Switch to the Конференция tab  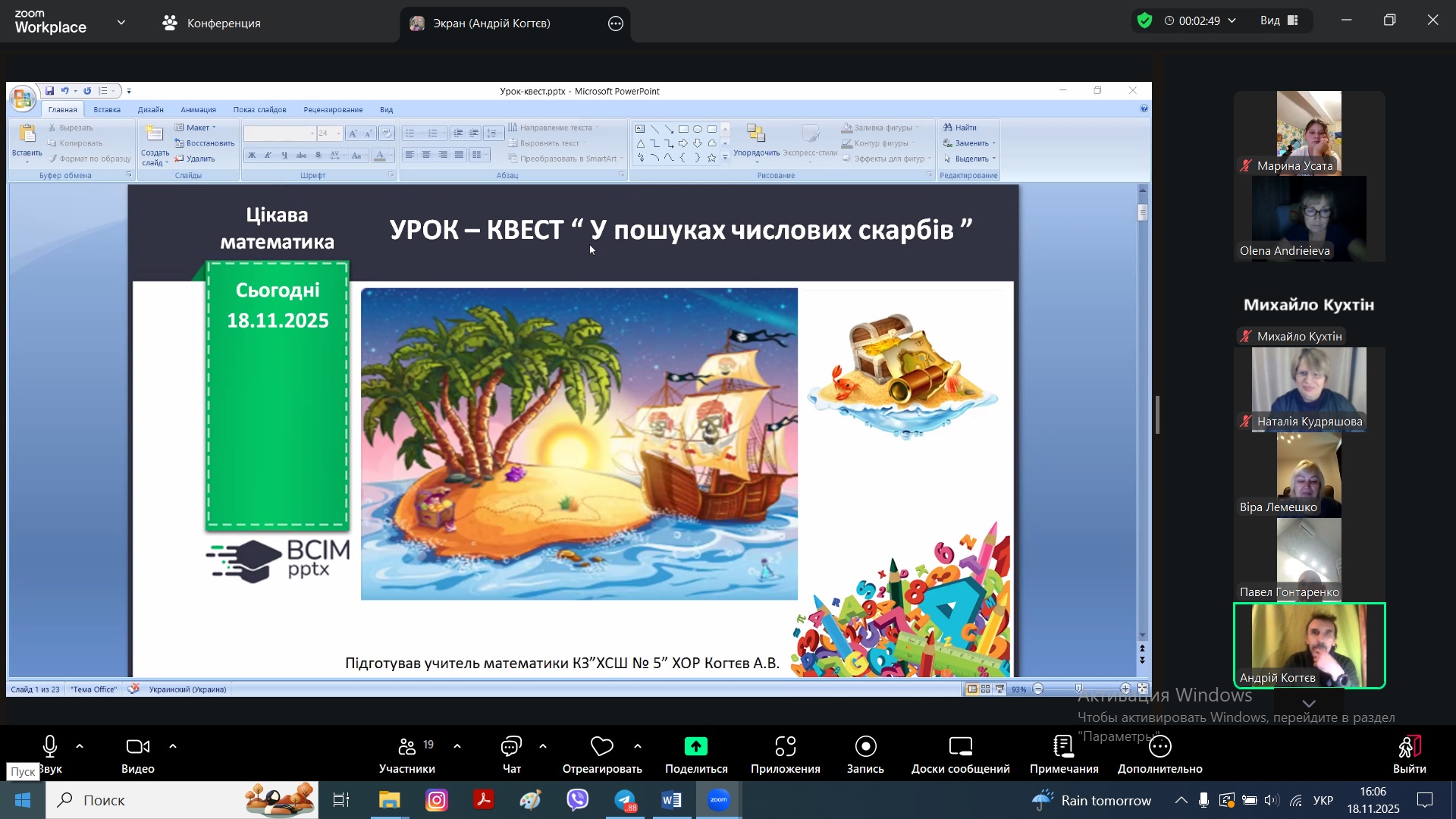click(212, 24)
